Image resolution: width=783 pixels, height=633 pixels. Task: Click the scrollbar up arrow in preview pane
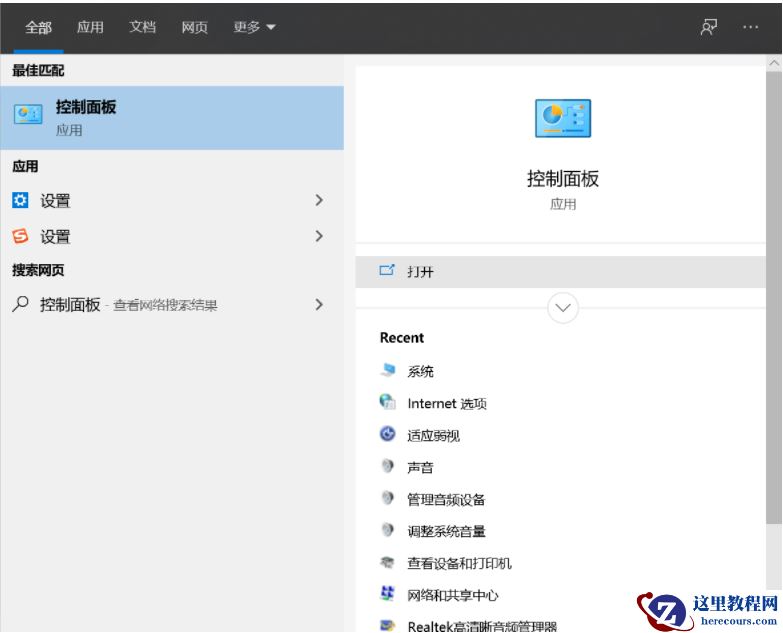click(x=774, y=63)
